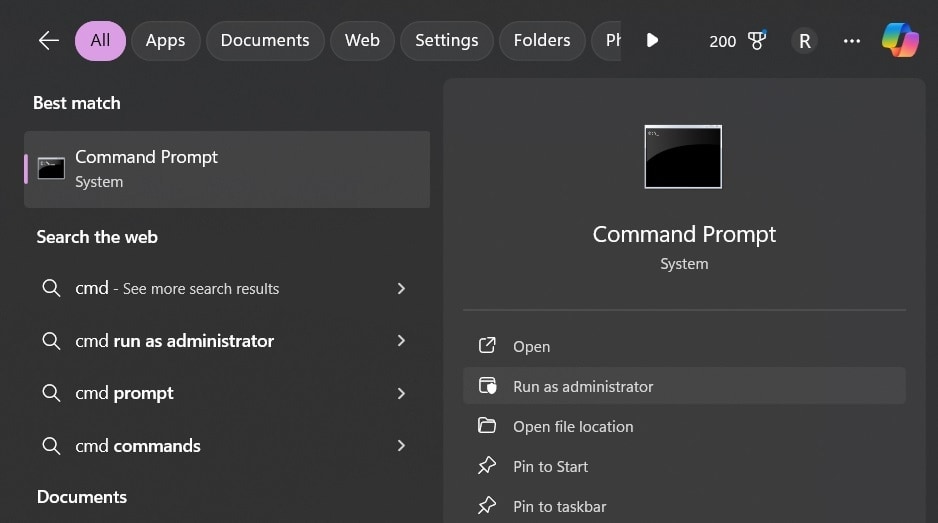Open the Command Prompt best match result
This screenshot has height=523, width=938.
227,169
